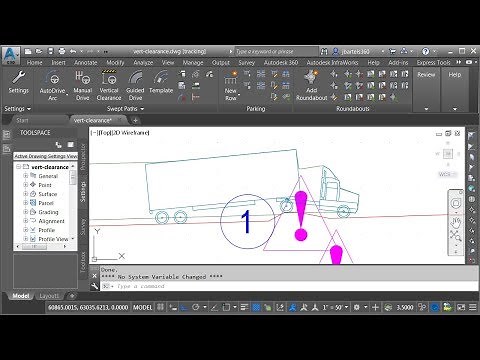
Task: Toggle Polar Tracking in status bar
Action: coord(196,307)
